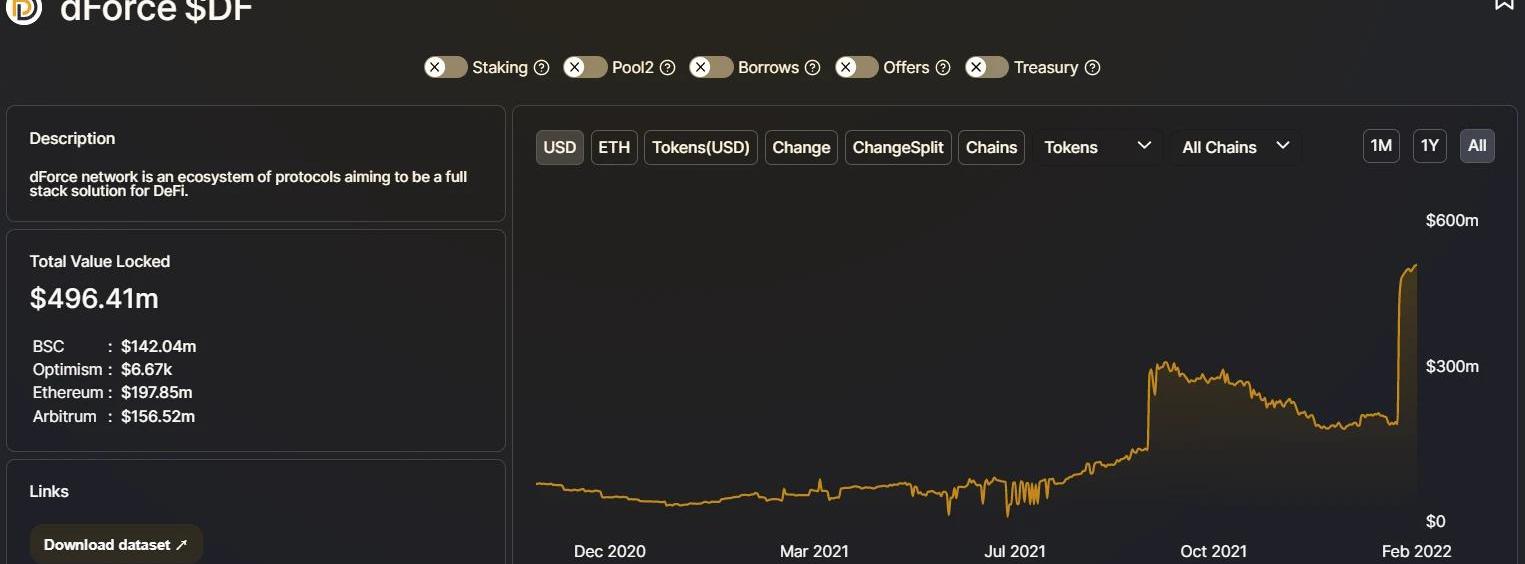Switch chart to ETH denomination
Image resolution: width=1525 pixels, height=564 pixels.
coord(614,147)
